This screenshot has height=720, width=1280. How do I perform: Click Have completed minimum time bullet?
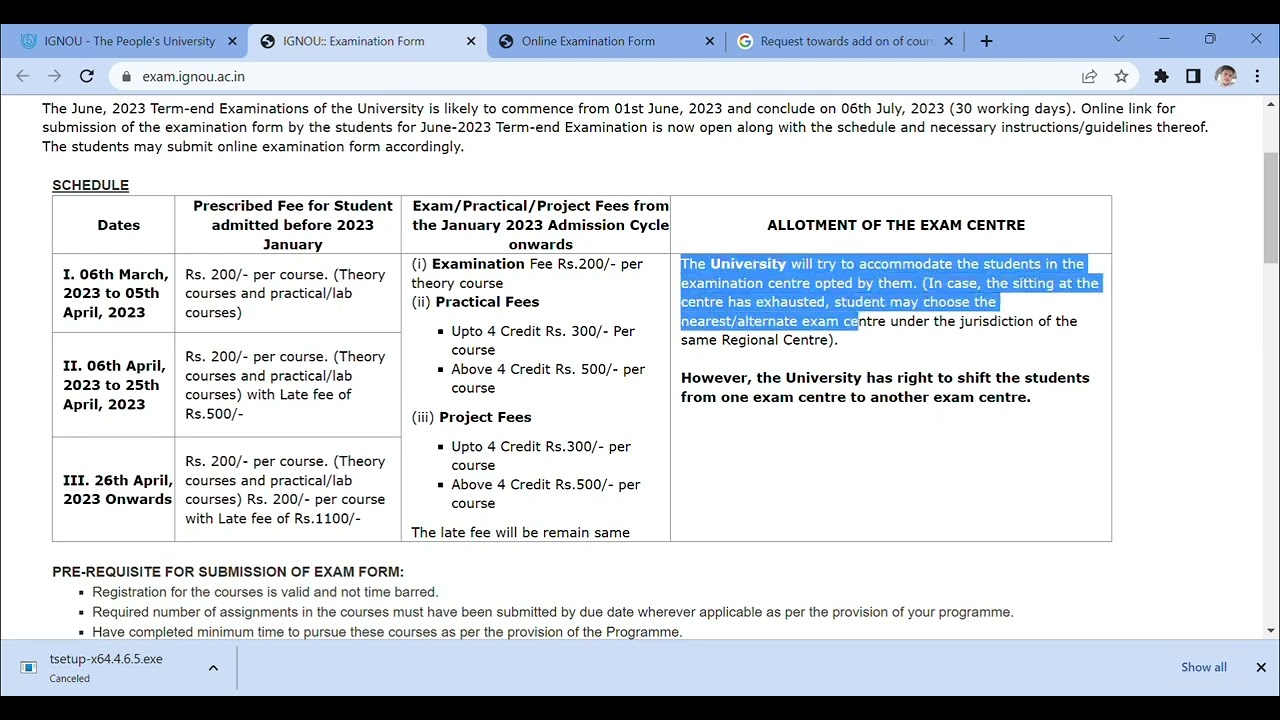[387, 632]
